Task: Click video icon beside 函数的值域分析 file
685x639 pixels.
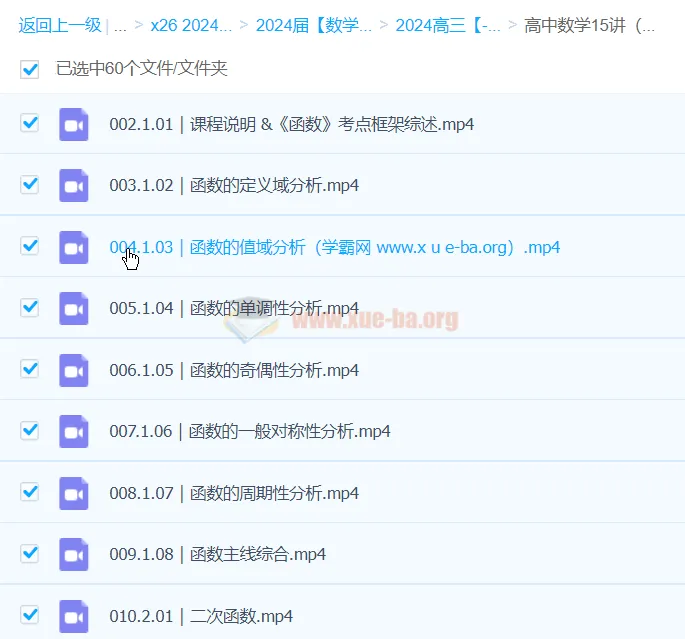Action: (74, 247)
